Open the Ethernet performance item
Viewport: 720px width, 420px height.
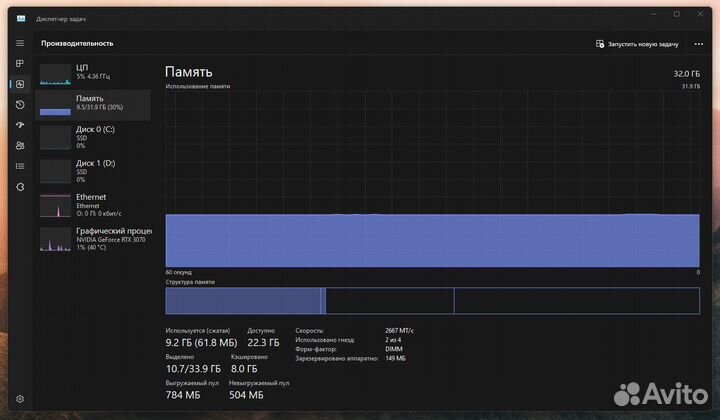pyautogui.click(x=93, y=204)
